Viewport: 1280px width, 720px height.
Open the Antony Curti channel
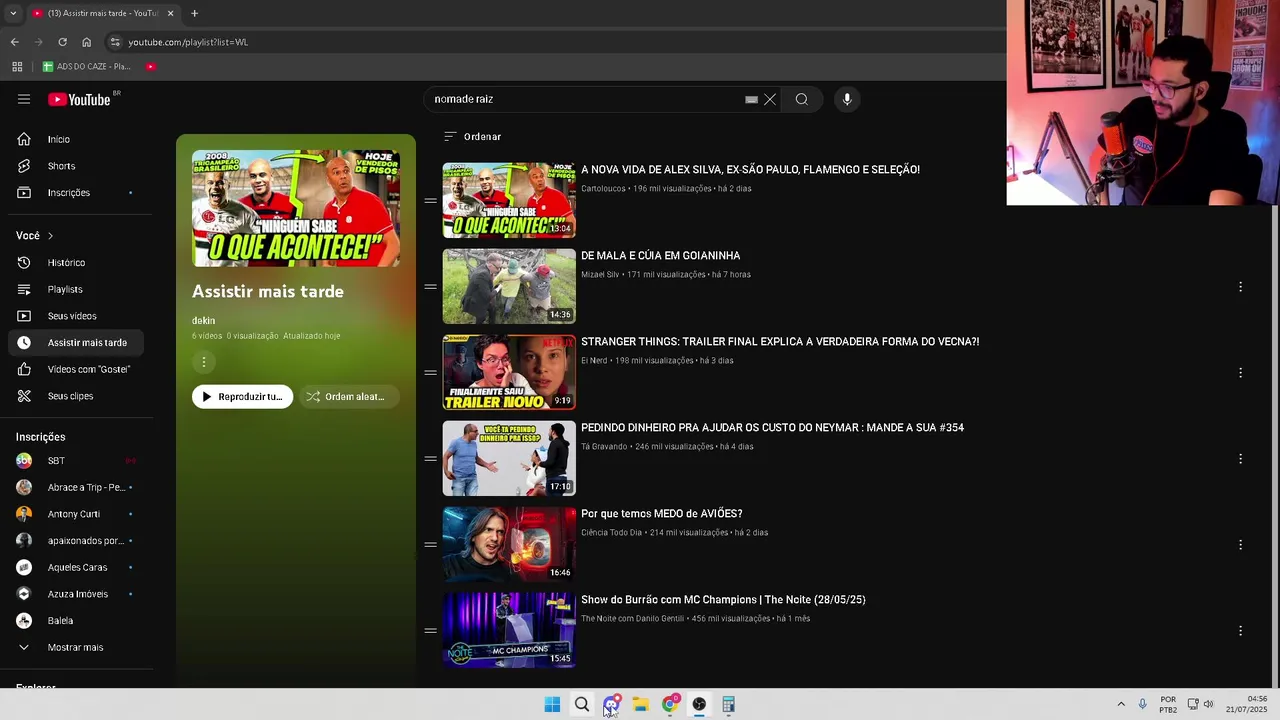tap(76, 514)
